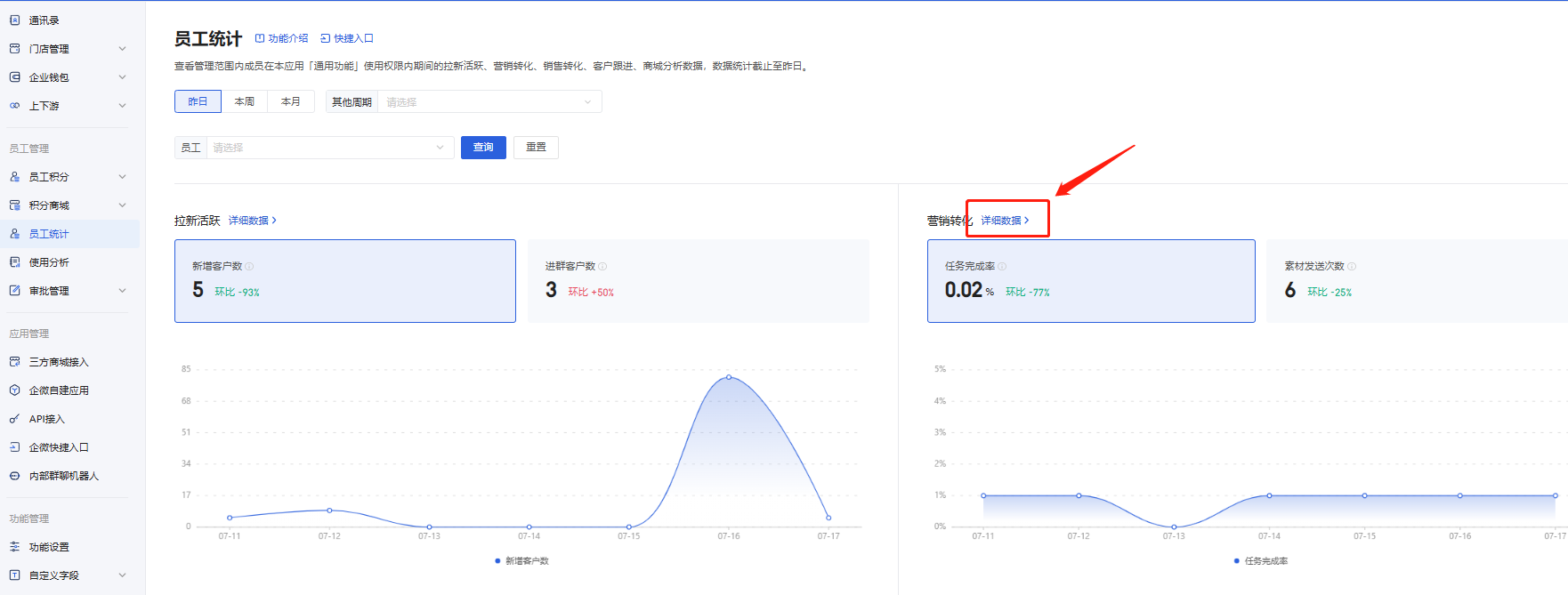Click the 功能设置 sliders icon
The width and height of the screenshot is (1568, 595).
coord(14,547)
